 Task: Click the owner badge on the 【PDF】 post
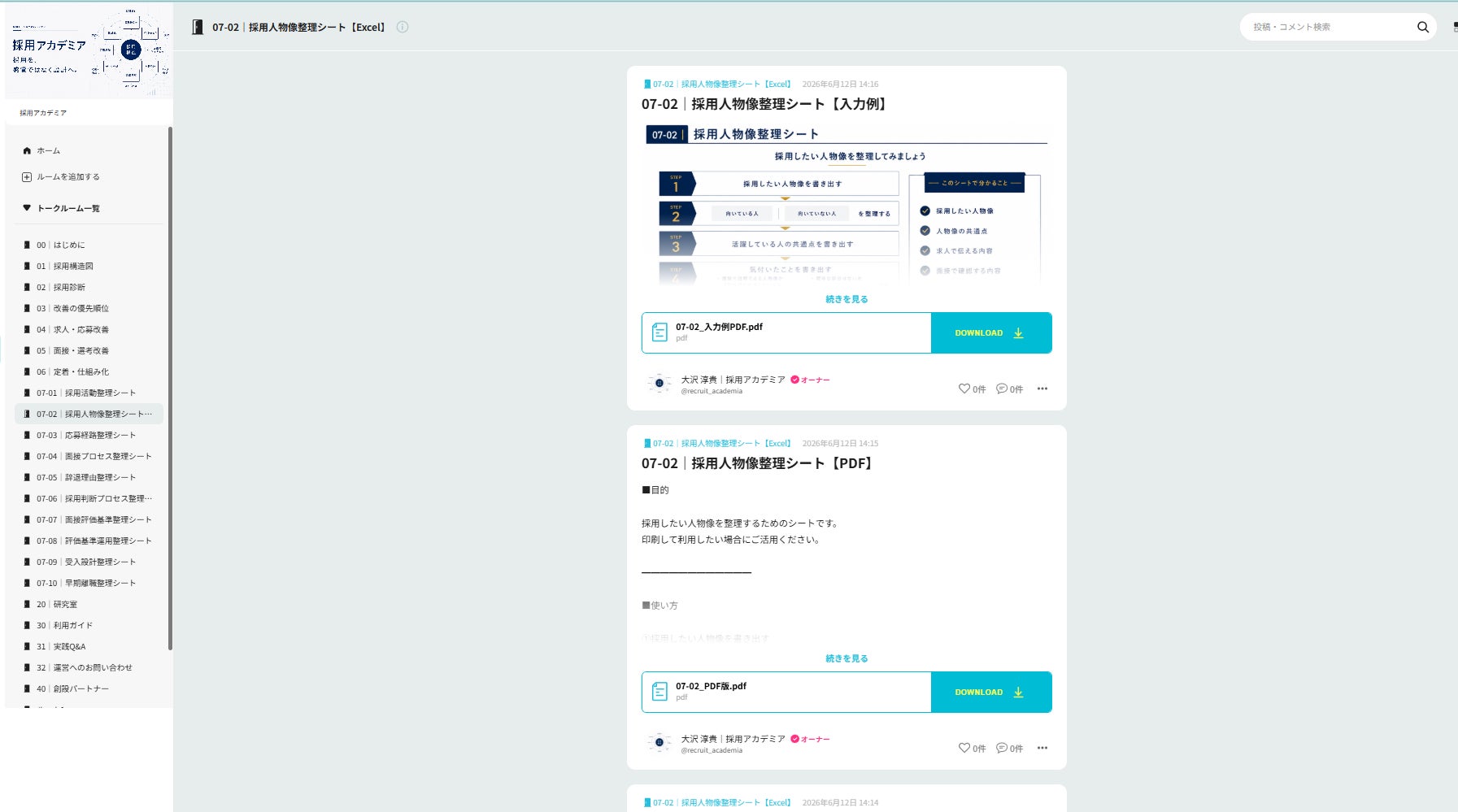pyautogui.click(x=810, y=739)
